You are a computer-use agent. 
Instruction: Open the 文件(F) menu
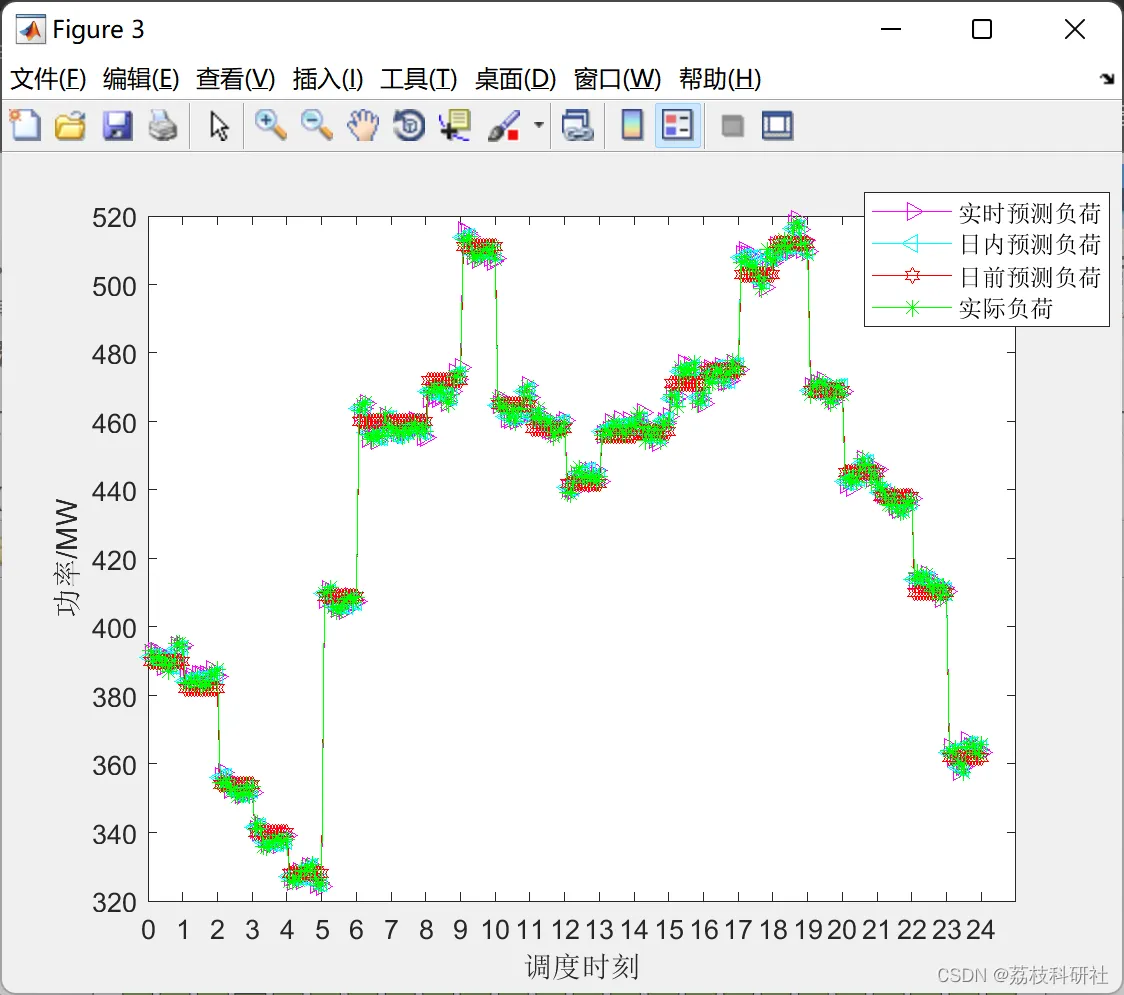[48, 78]
